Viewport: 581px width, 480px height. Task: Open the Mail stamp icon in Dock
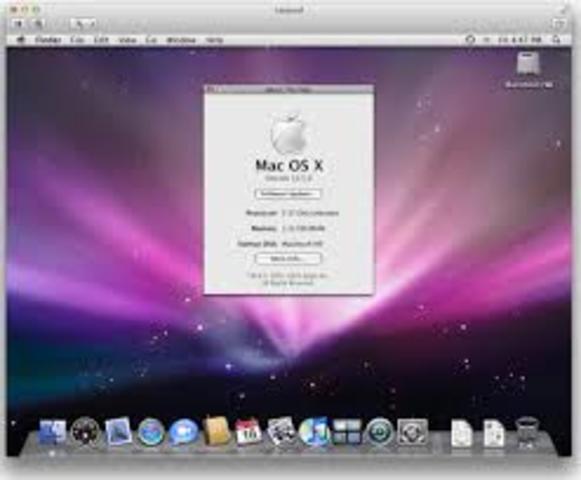(x=118, y=431)
